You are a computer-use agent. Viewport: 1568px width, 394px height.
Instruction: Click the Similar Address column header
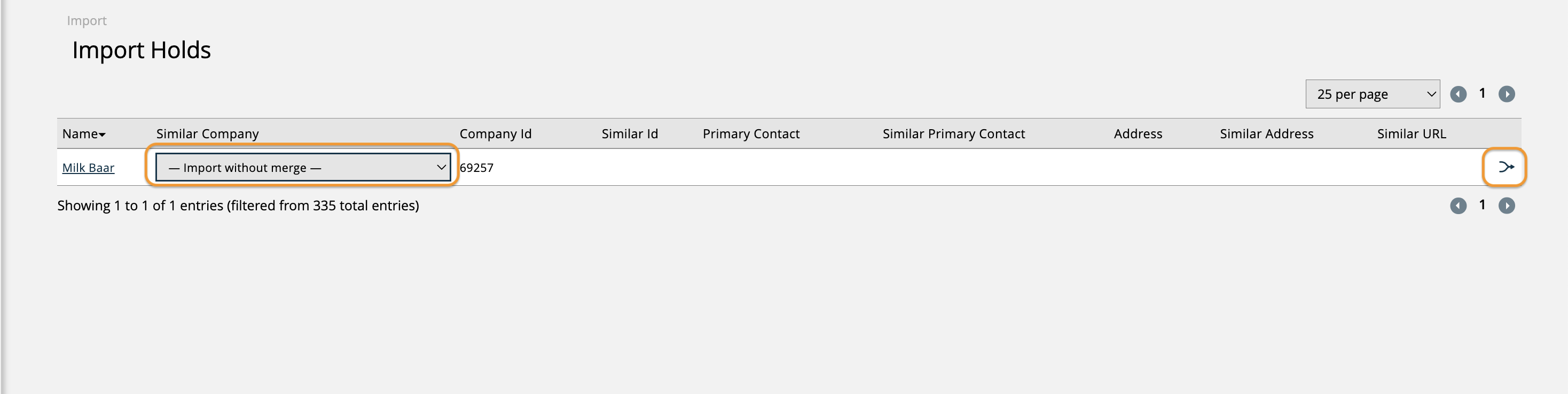coord(1266,134)
